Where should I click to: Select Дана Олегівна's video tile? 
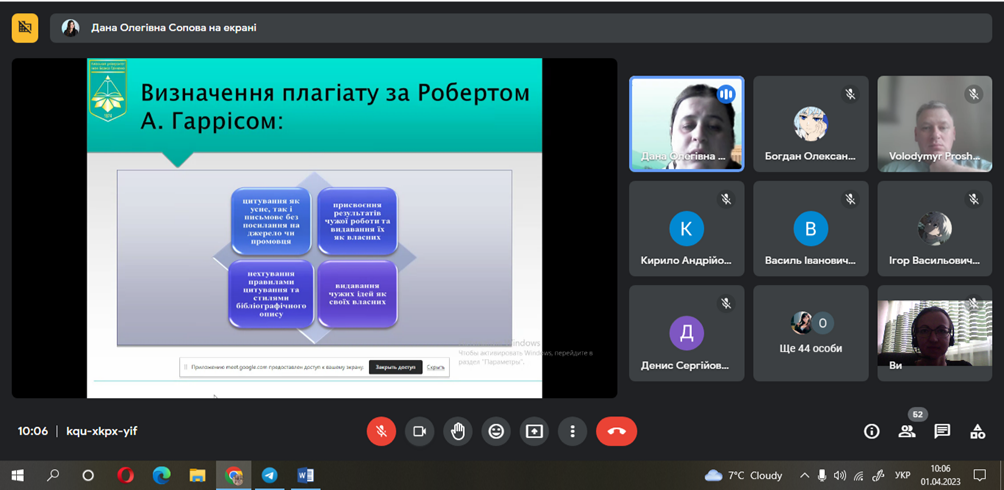tap(686, 124)
